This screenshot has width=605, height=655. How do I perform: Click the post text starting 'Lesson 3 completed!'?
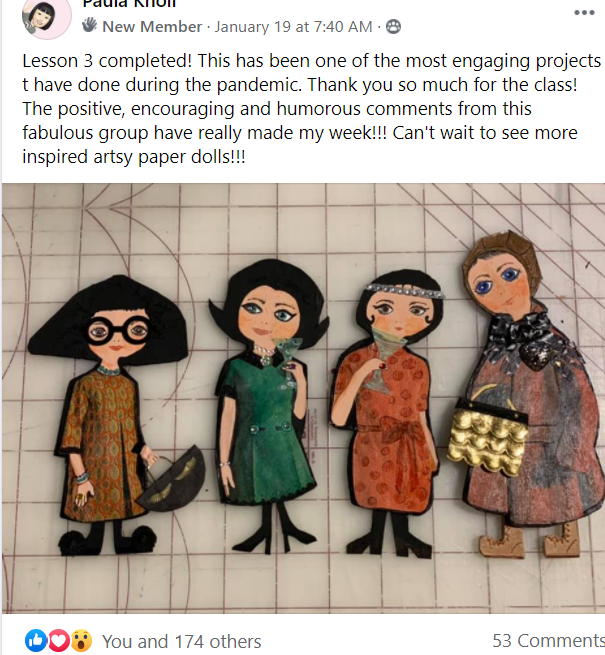[x=311, y=109]
